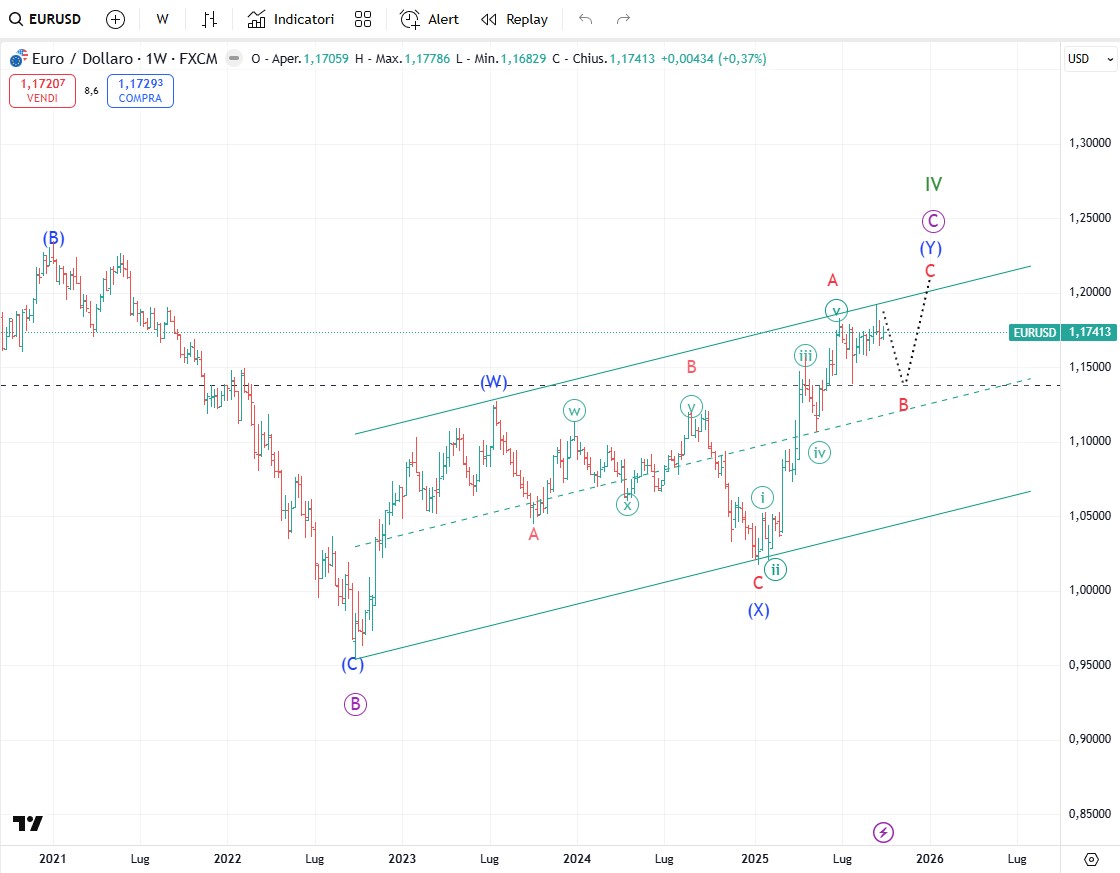The width and height of the screenshot is (1120, 873).
Task: Open the EURUSD symbol search
Action: click(45, 19)
